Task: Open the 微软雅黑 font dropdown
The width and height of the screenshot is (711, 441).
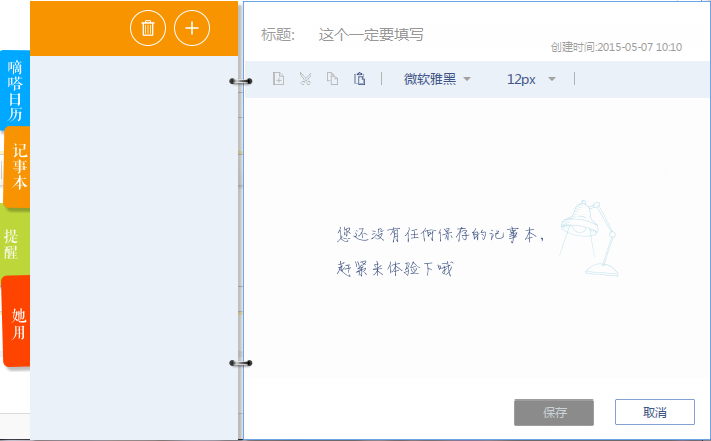Action: click(x=437, y=79)
